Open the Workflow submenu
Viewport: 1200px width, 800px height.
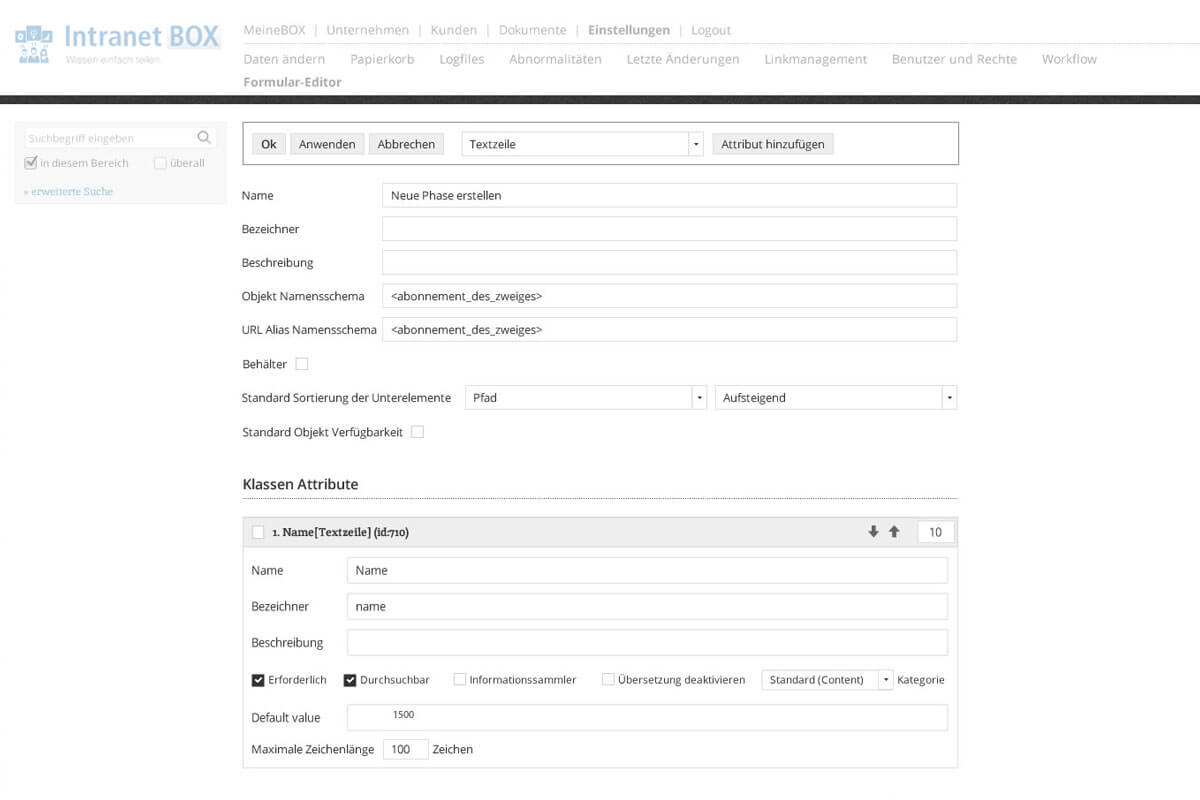pos(1069,59)
